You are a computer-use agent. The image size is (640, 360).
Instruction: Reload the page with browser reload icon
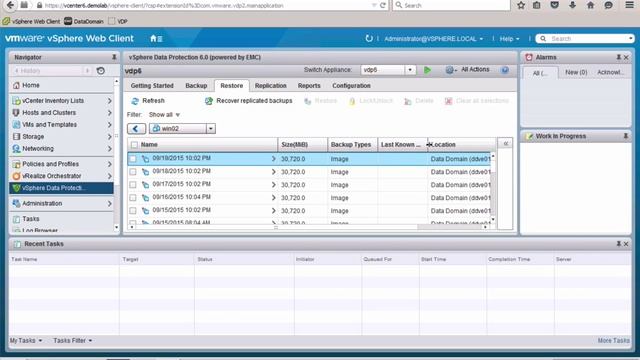pos(382,5)
